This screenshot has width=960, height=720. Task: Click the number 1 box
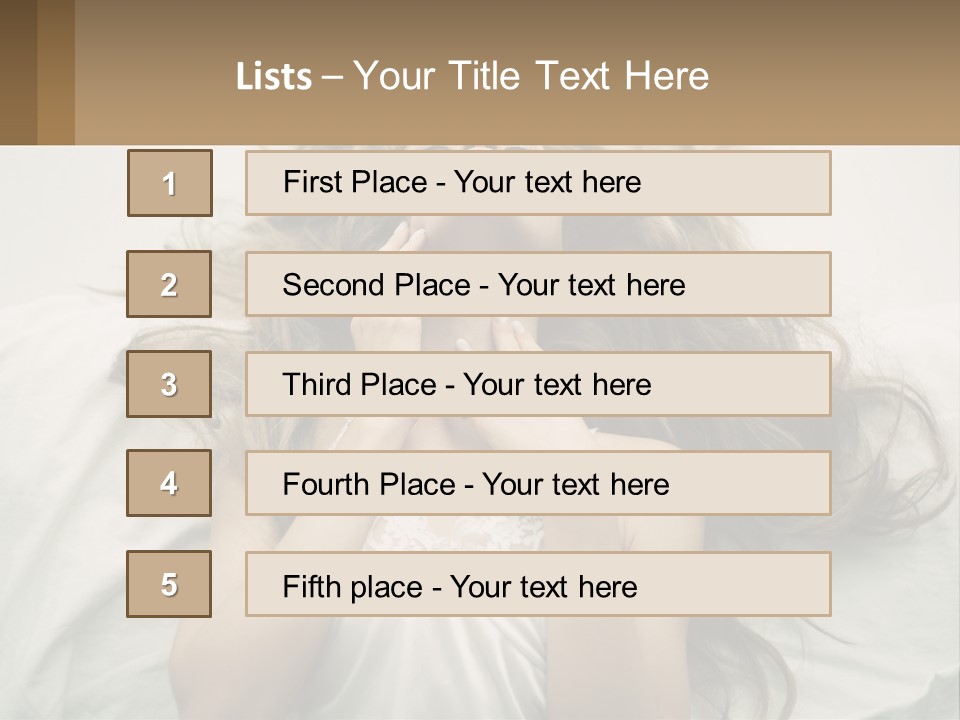[x=169, y=183]
